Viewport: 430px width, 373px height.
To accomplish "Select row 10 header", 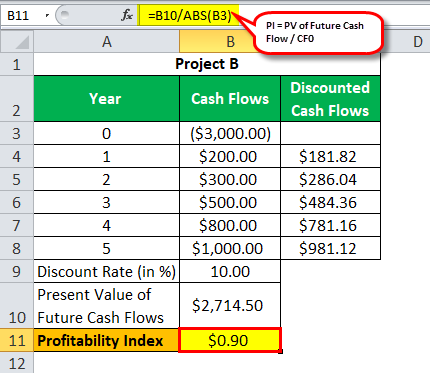I will coord(17,306).
